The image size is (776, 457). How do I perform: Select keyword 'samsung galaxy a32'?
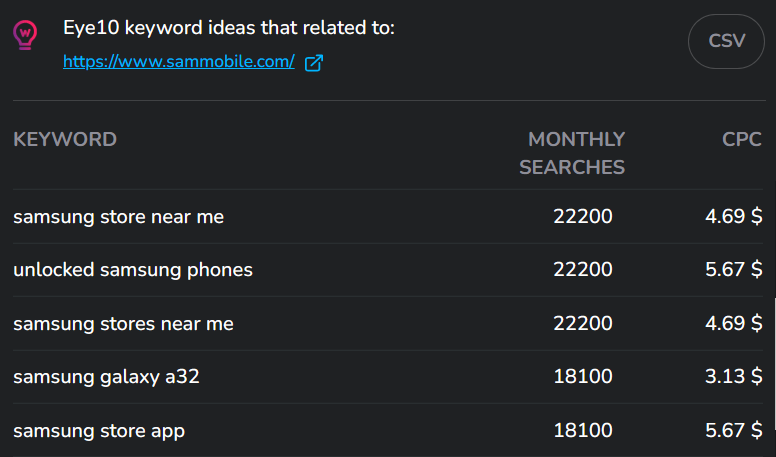tap(106, 377)
